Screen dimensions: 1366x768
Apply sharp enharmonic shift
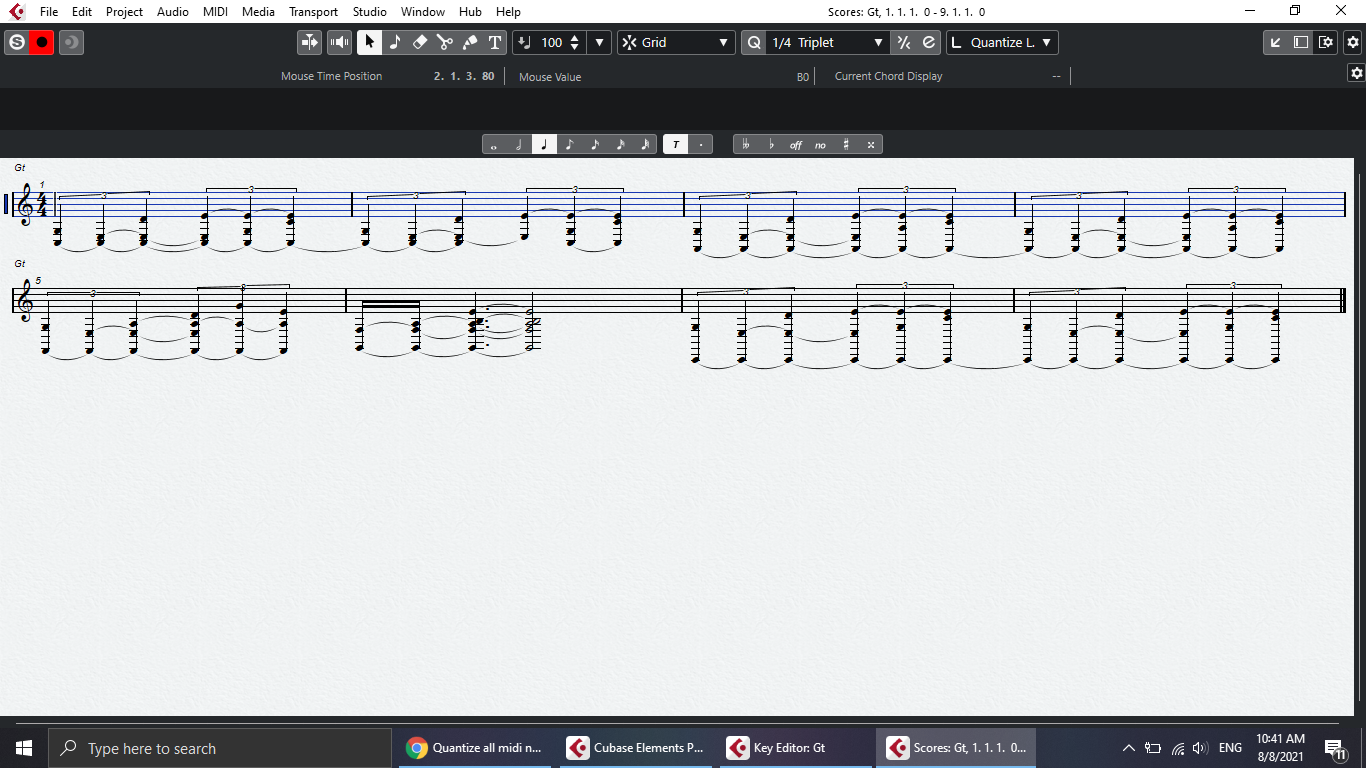846,144
